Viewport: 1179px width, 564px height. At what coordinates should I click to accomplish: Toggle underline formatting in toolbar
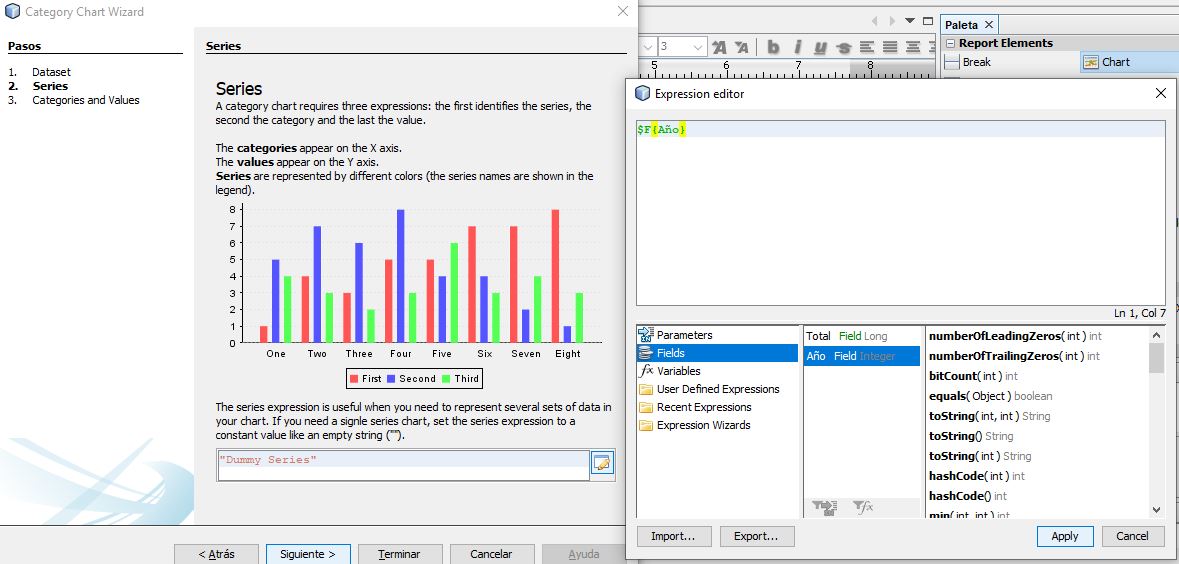point(820,47)
